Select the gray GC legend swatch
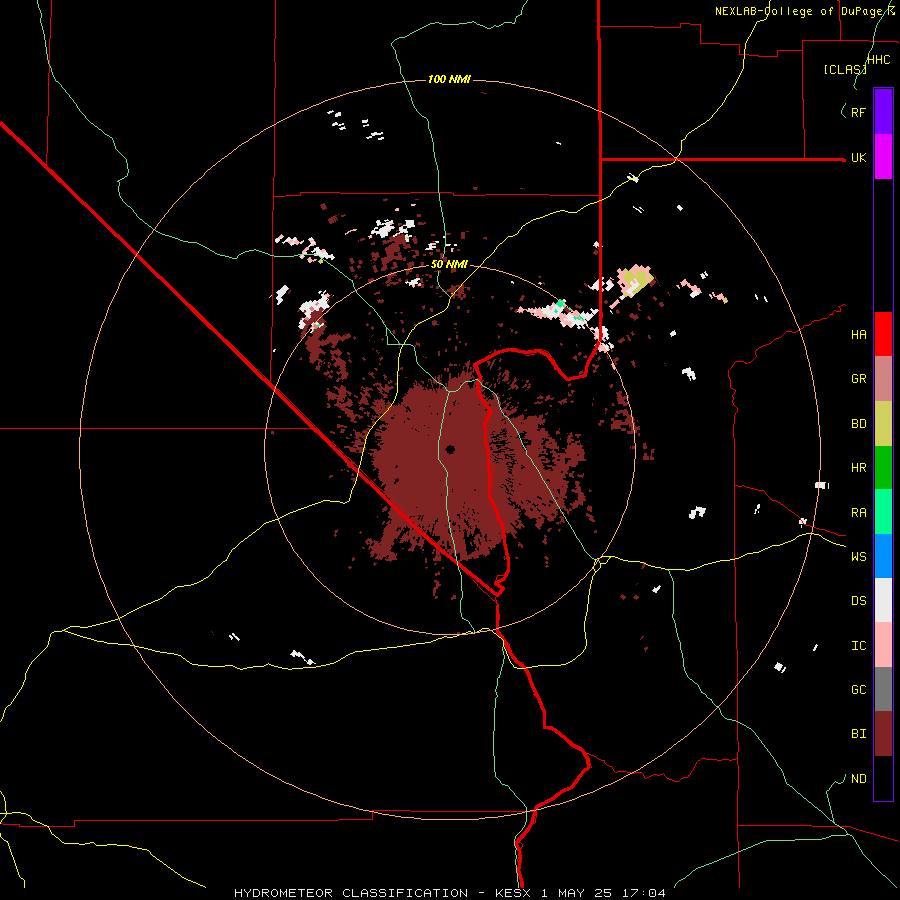The height and width of the screenshot is (900, 900). (x=883, y=689)
